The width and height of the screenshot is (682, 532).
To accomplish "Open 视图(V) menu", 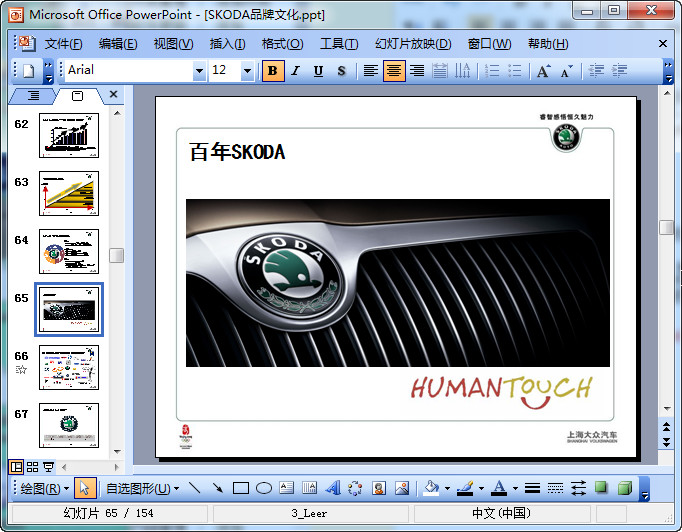I will [x=173, y=44].
